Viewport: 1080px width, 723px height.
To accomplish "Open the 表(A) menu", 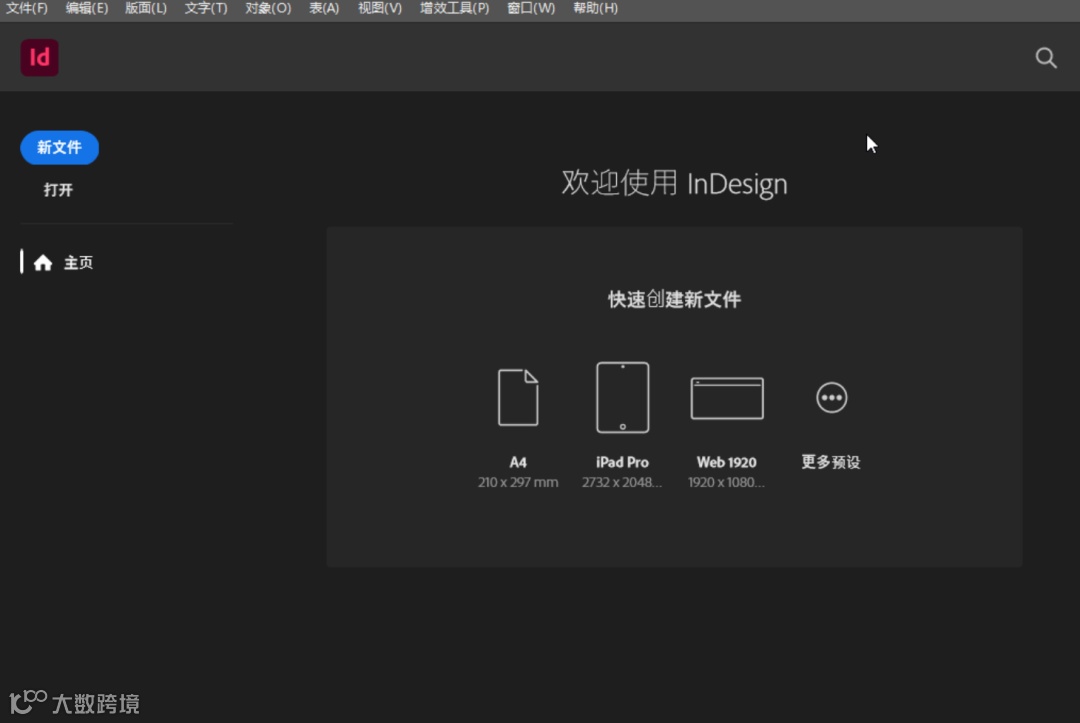I will pos(324,8).
